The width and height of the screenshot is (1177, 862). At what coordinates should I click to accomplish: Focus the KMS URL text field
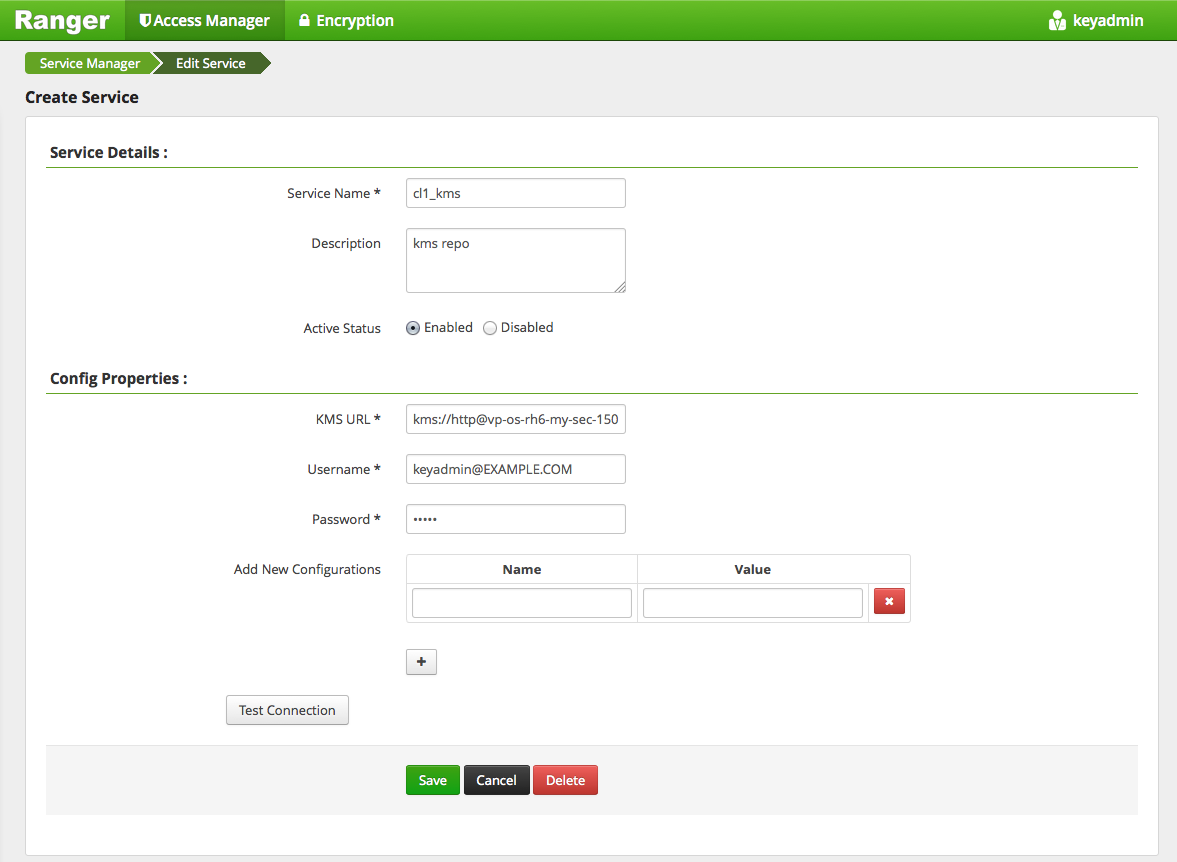click(x=515, y=419)
